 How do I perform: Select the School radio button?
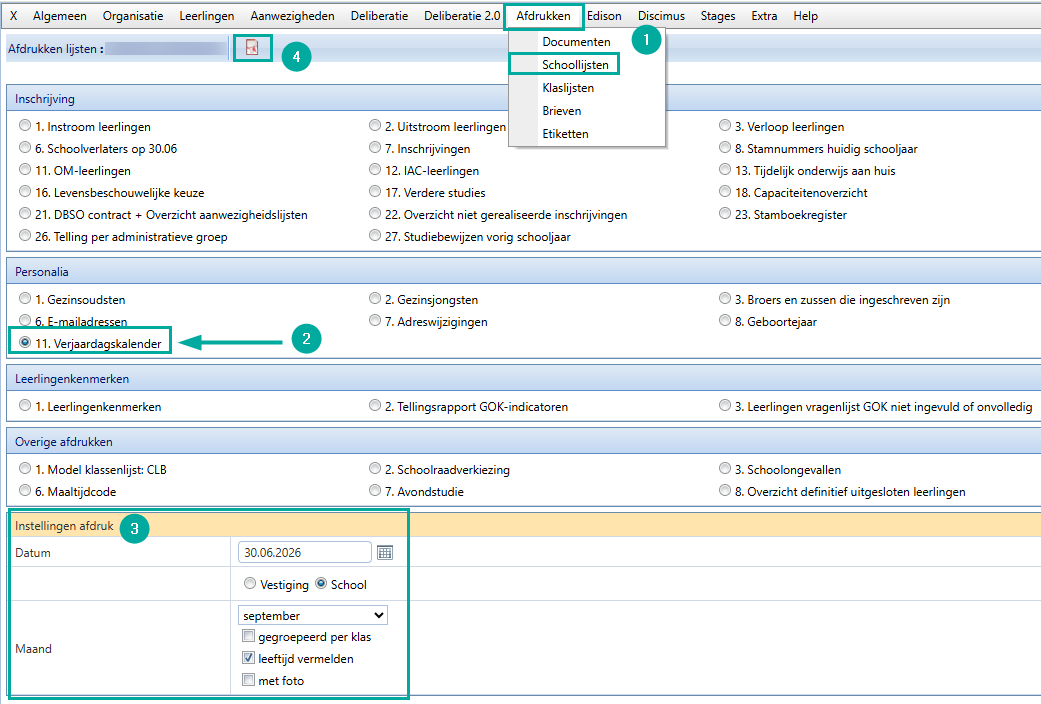[321, 583]
